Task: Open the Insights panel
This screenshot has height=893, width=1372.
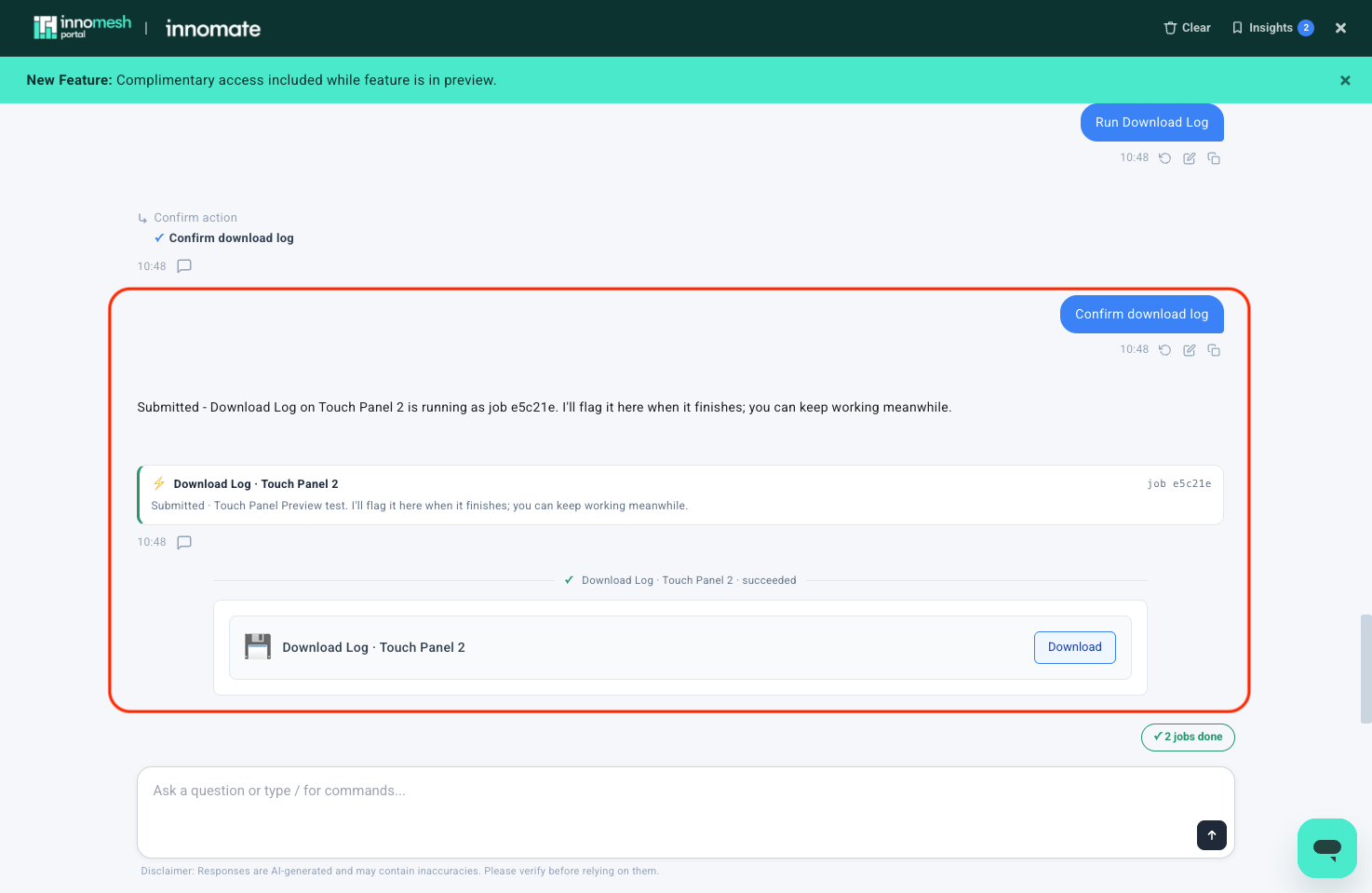Action: pos(1272,28)
